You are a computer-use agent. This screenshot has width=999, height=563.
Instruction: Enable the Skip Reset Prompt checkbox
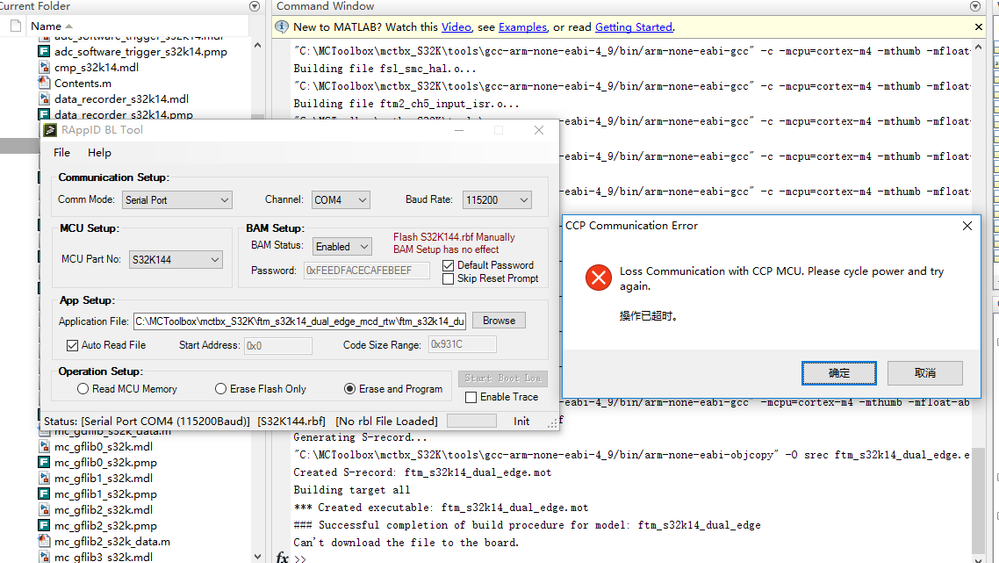point(449,279)
